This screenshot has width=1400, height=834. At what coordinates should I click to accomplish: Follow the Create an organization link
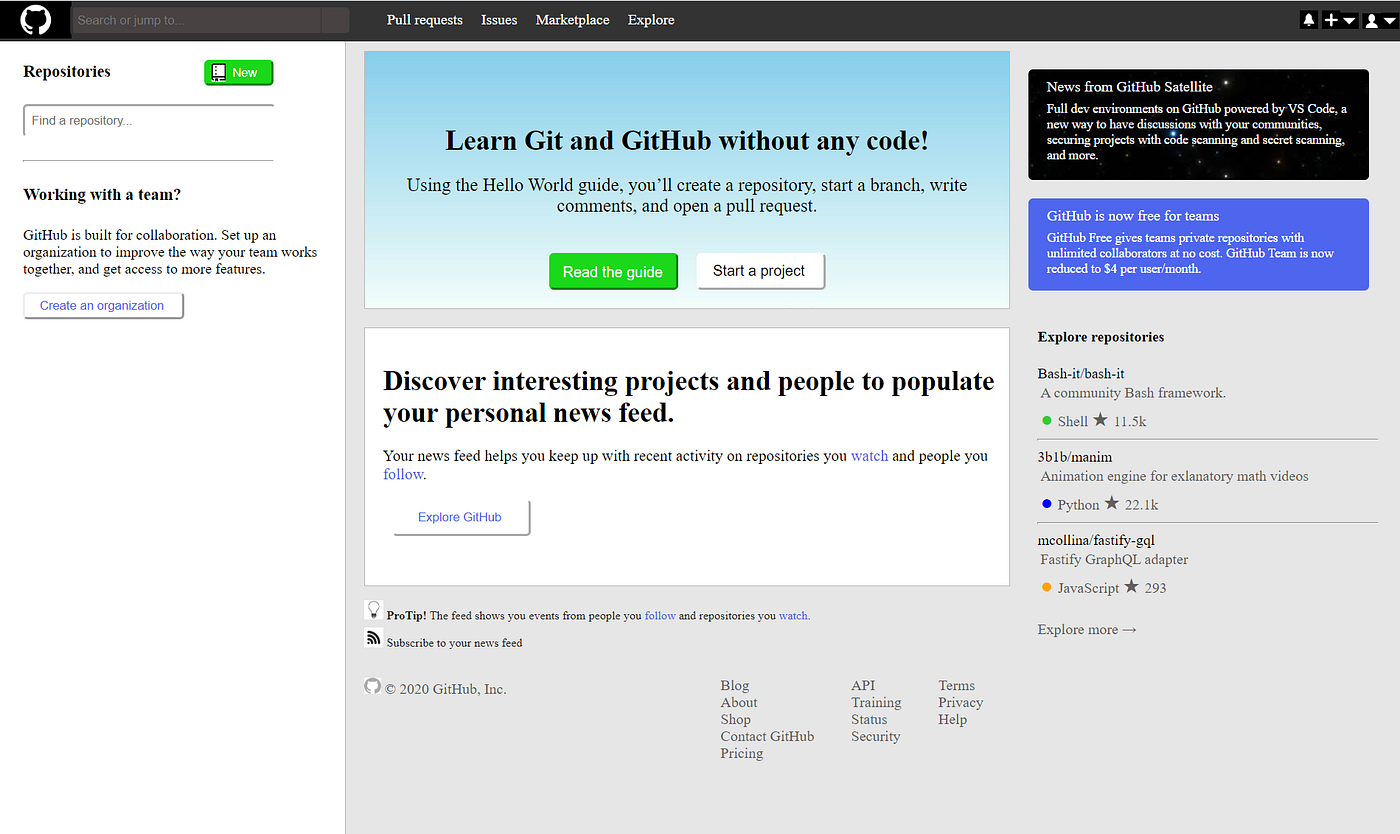103,305
